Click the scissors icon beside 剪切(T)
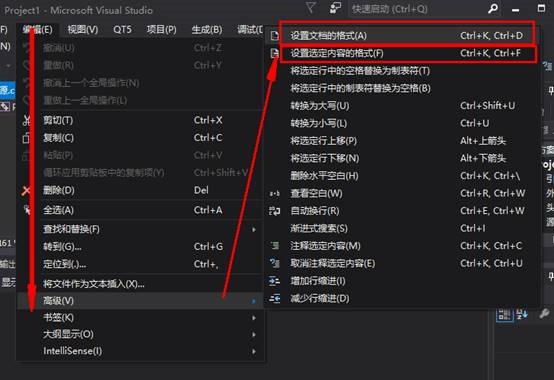The image size is (554, 380). pos(26,120)
